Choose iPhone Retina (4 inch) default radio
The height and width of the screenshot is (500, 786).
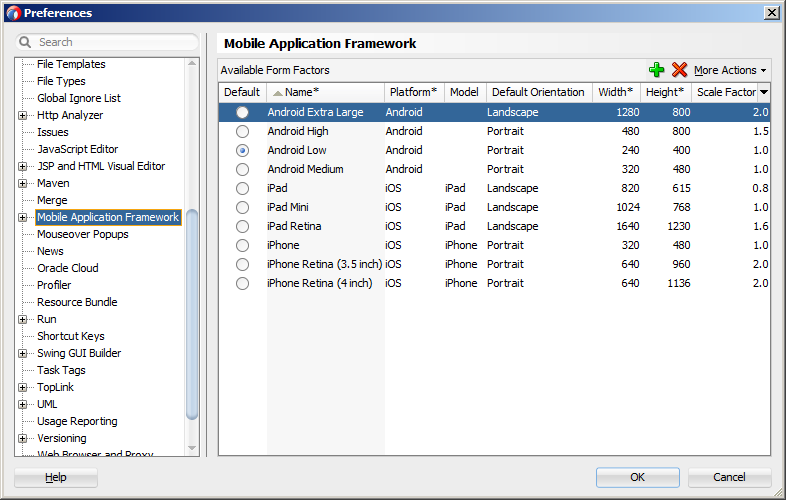click(x=243, y=283)
